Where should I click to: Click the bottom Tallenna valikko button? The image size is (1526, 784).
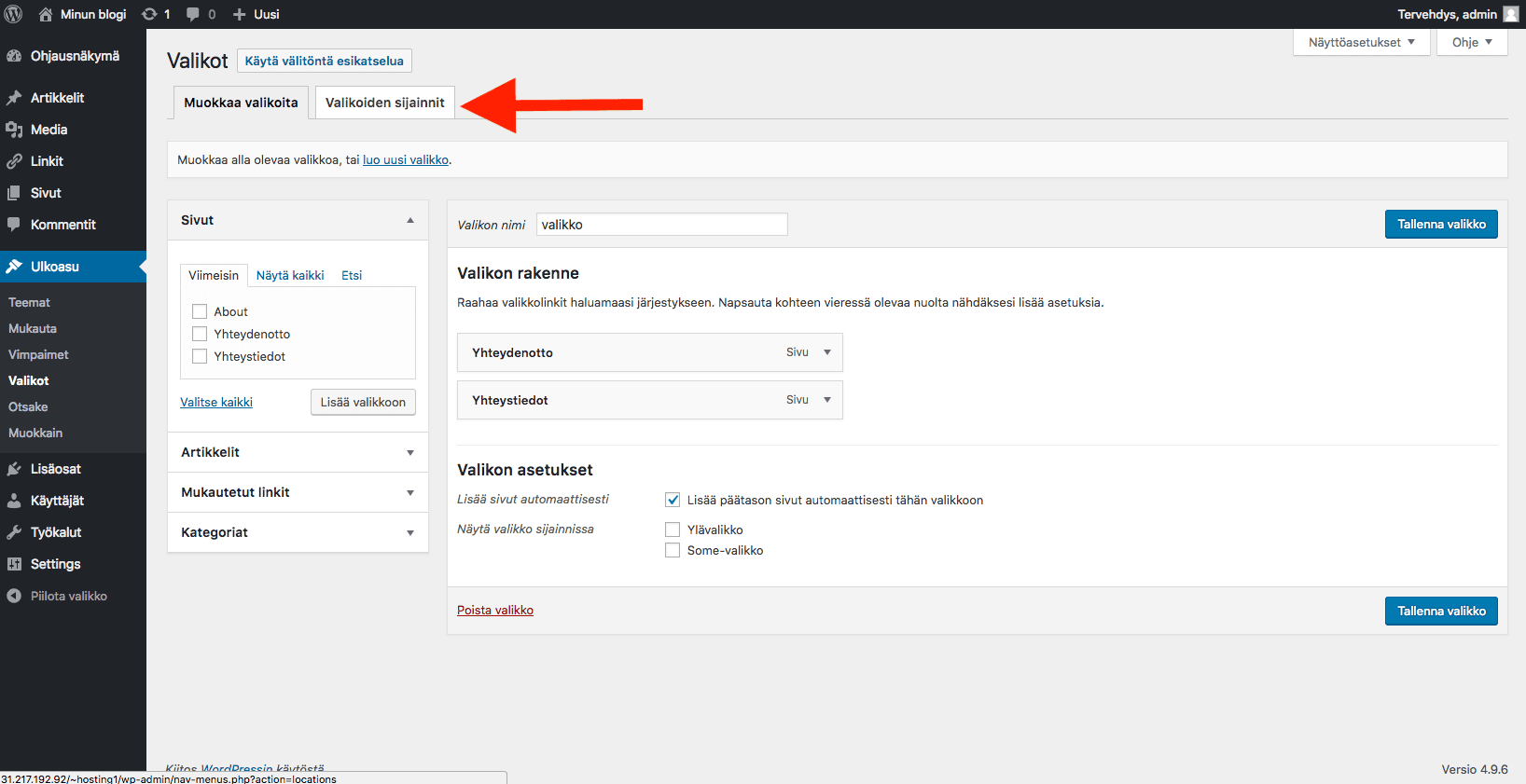pos(1441,611)
